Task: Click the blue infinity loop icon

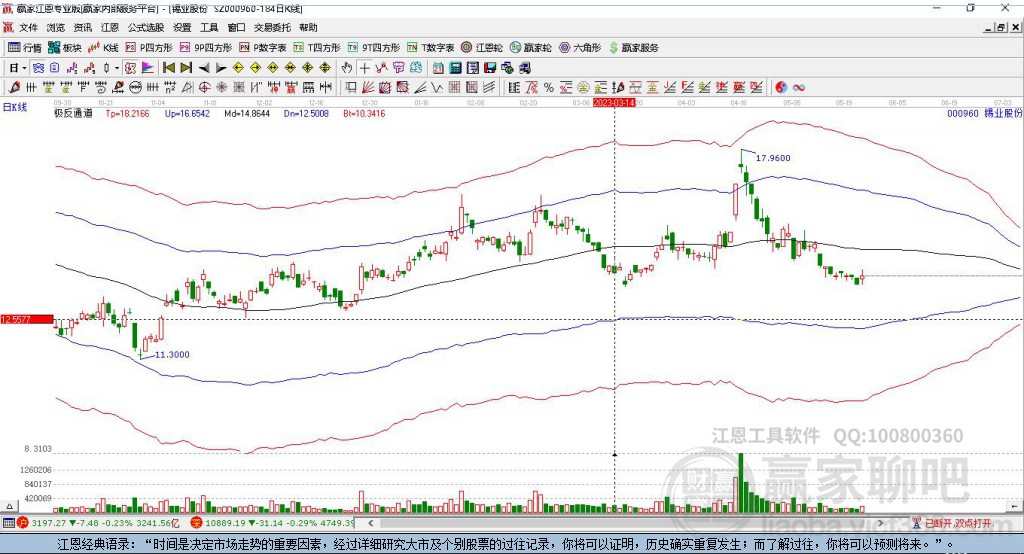Action: pyautogui.click(x=799, y=87)
